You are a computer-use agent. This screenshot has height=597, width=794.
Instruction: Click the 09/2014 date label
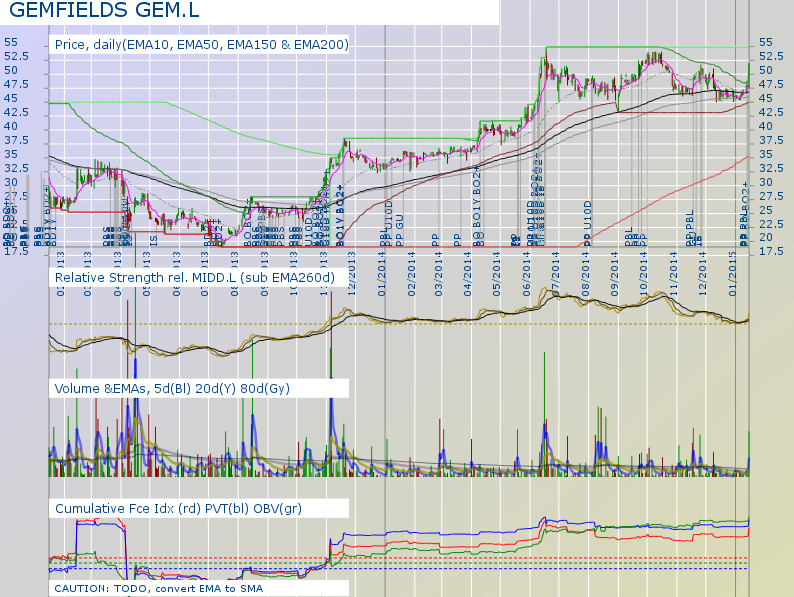[615, 274]
